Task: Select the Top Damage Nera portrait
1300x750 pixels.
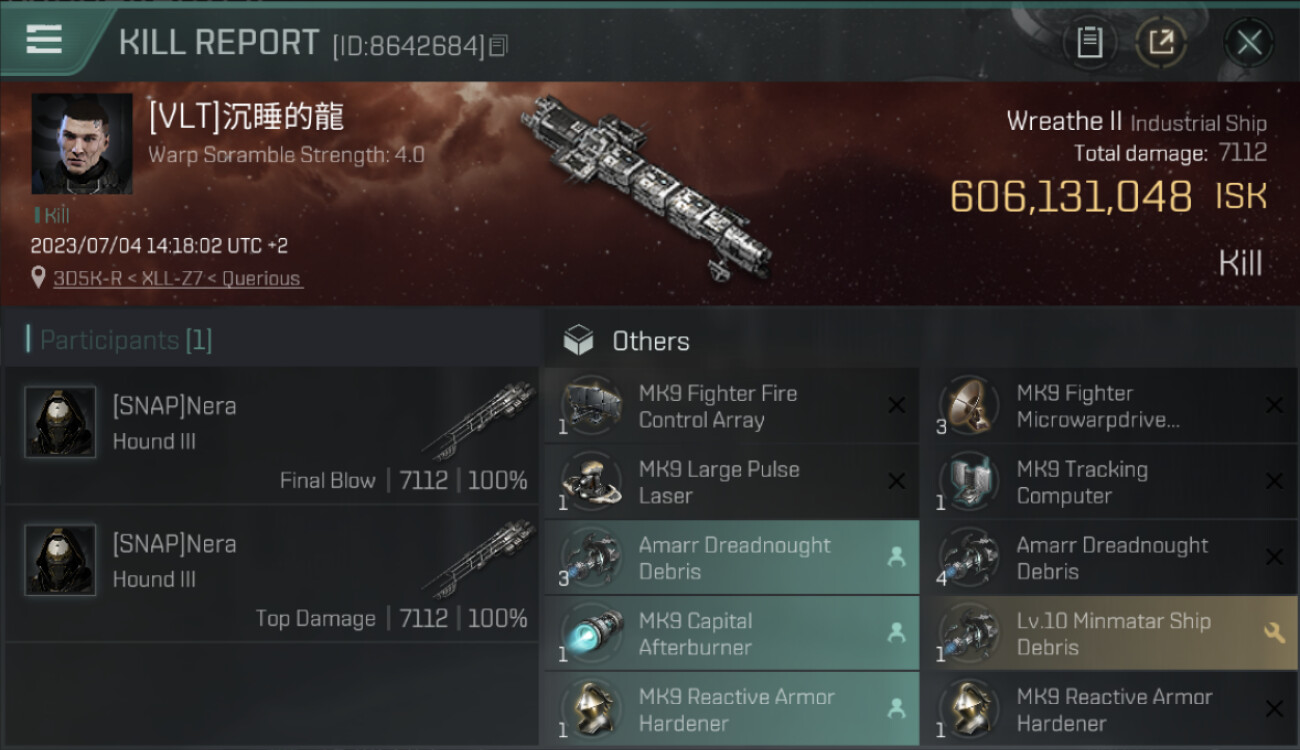Action: pos(60,560)
